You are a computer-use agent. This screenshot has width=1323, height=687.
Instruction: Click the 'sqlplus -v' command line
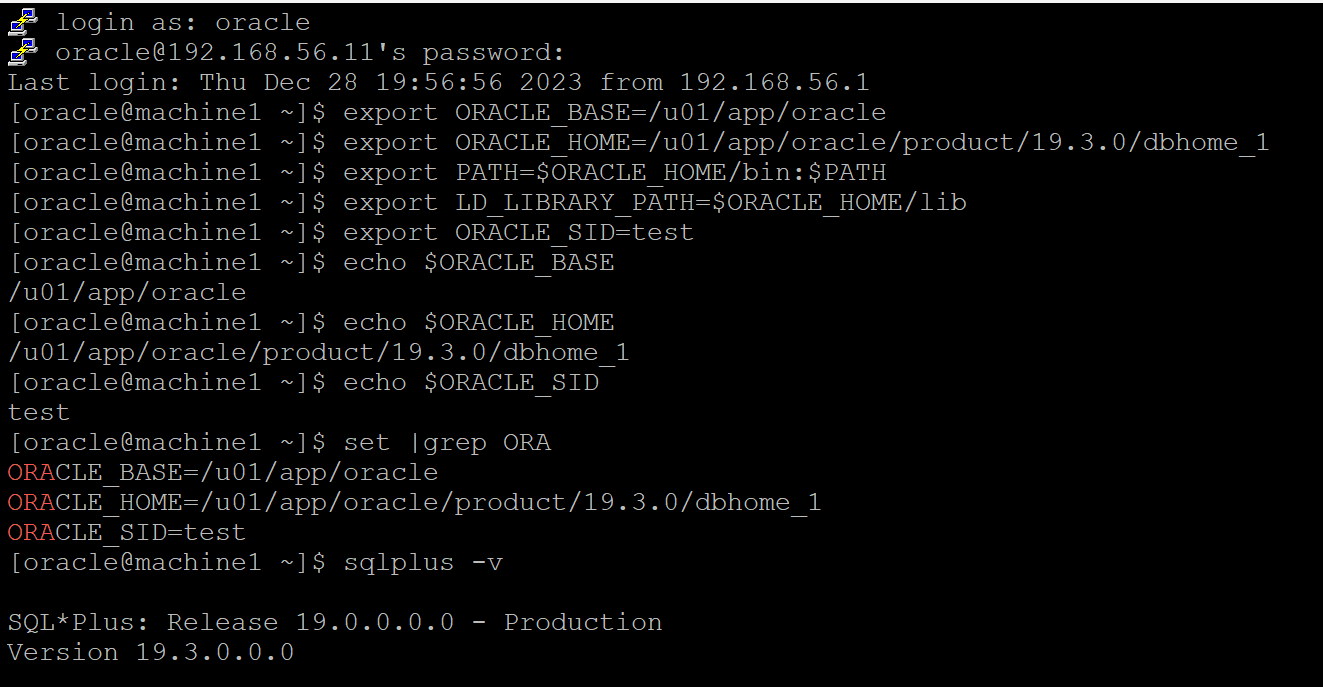click(255, 562)
